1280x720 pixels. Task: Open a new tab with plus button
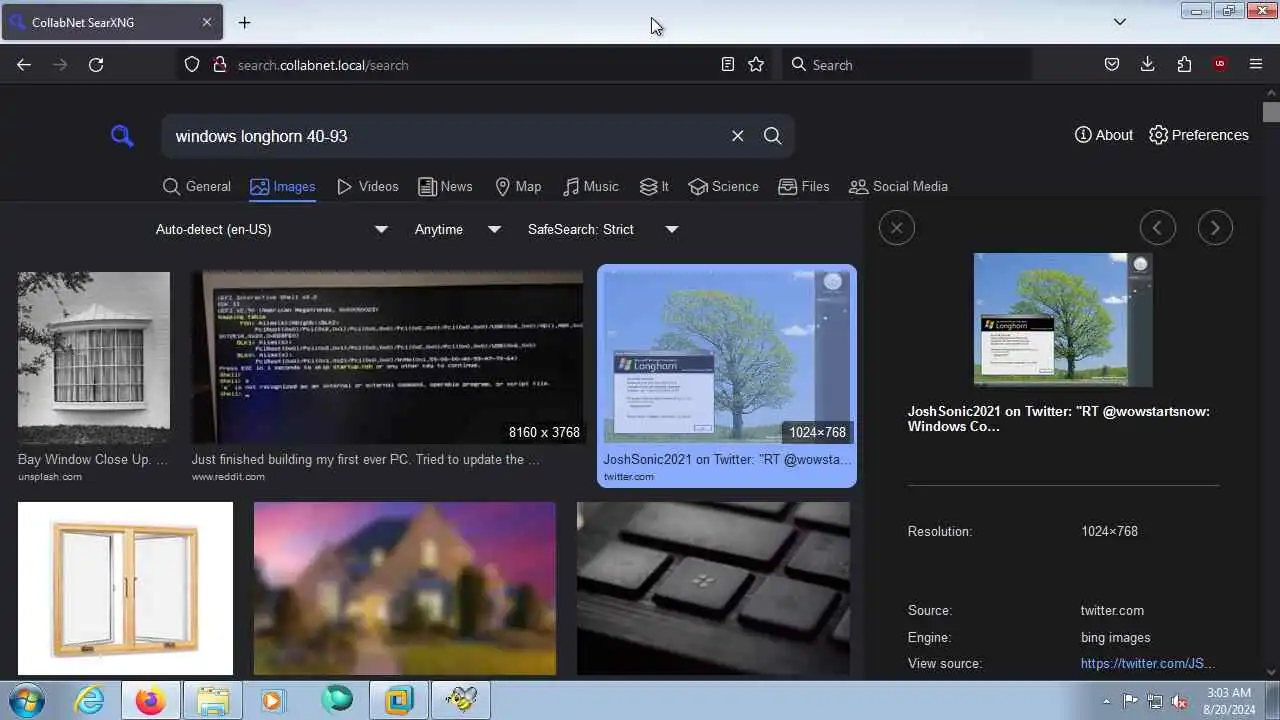(244, 22)
